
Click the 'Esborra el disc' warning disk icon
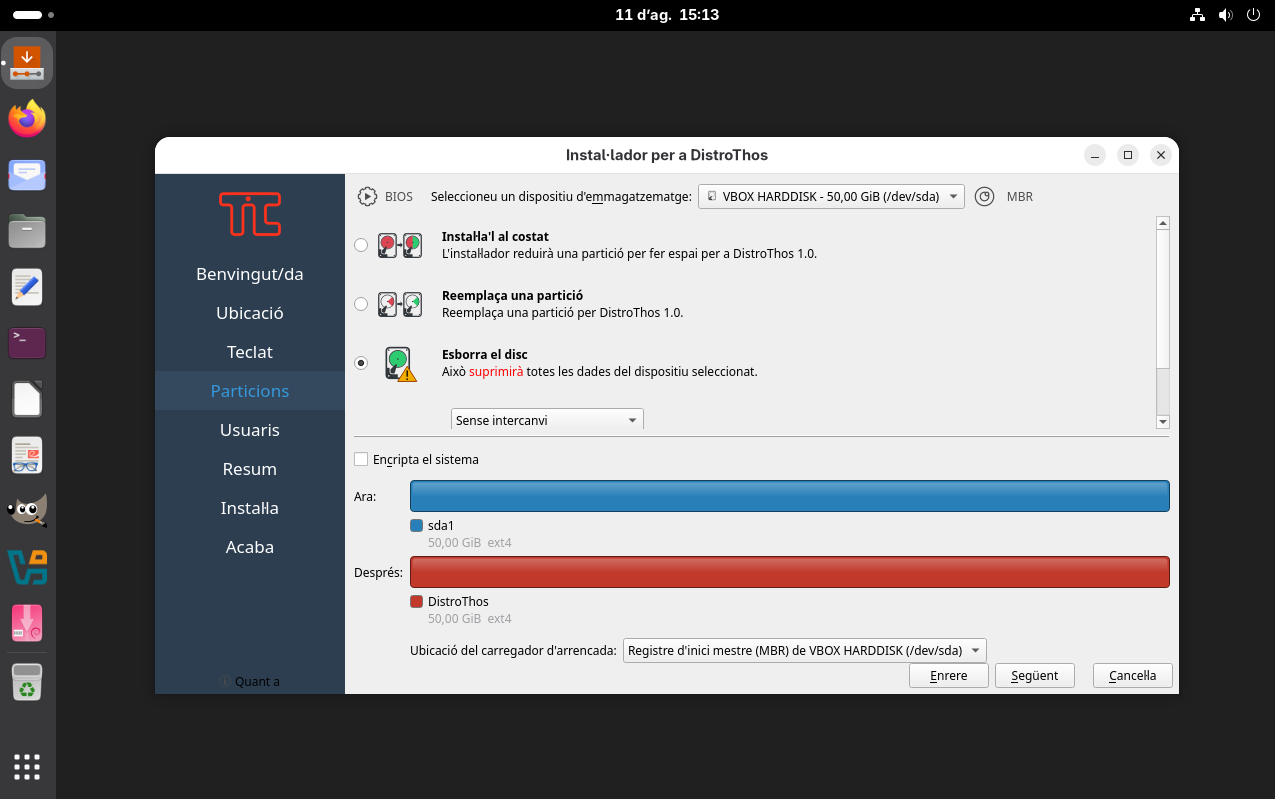[x=400, y=363]
